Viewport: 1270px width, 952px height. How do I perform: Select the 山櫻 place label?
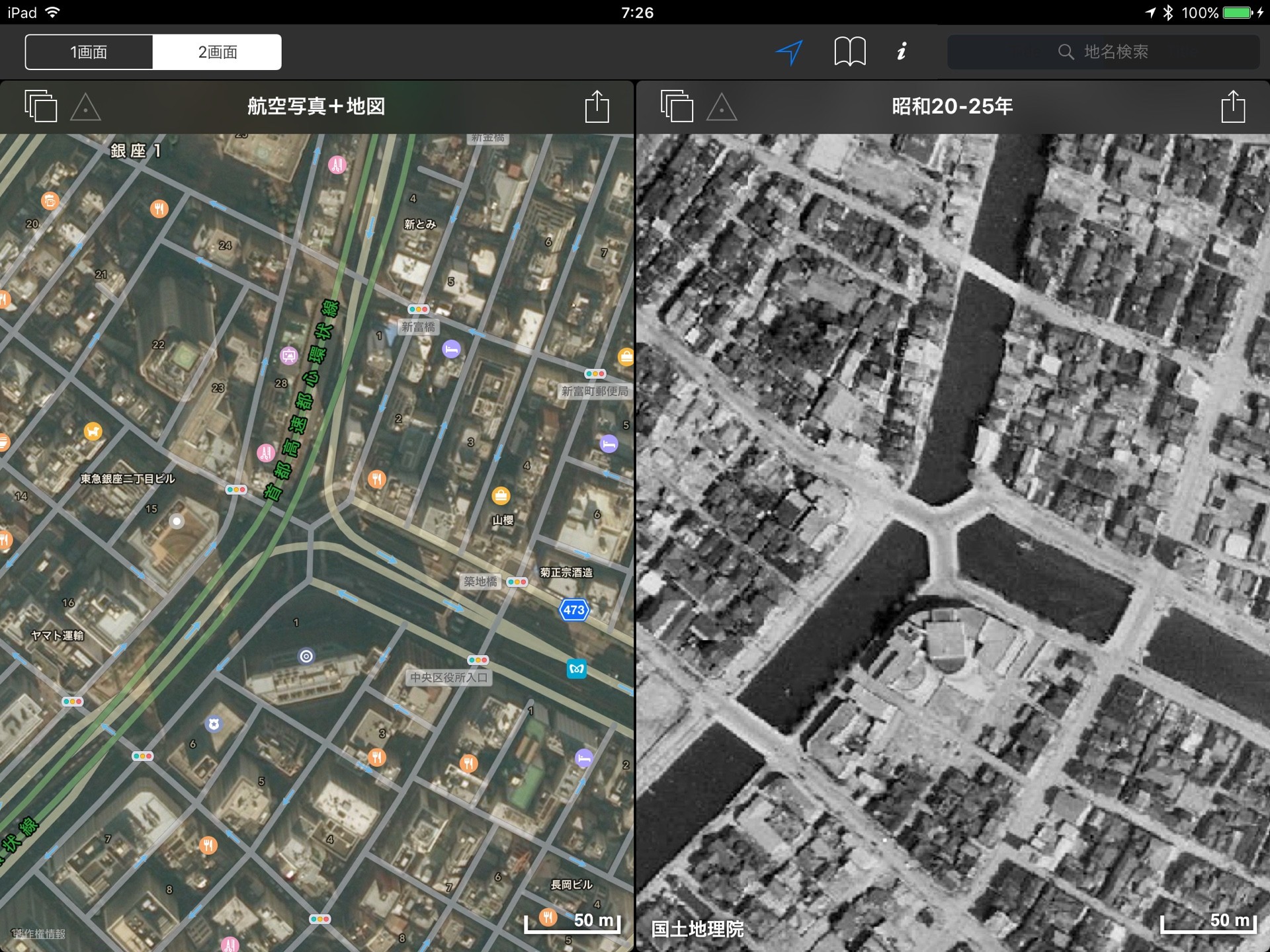[x=503, y=520]
